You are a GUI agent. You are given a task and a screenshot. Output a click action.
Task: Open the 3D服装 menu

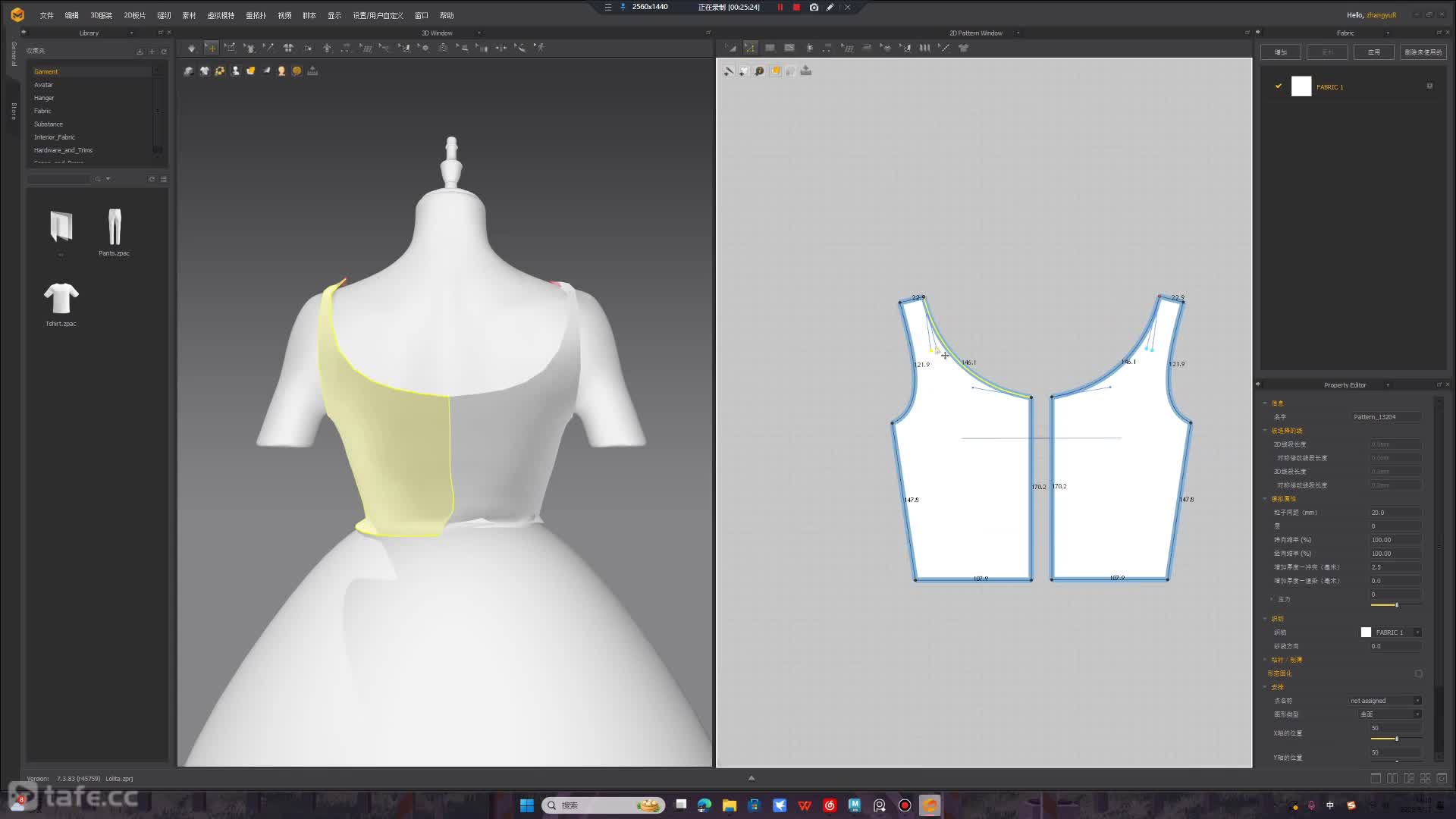point(102,15)
